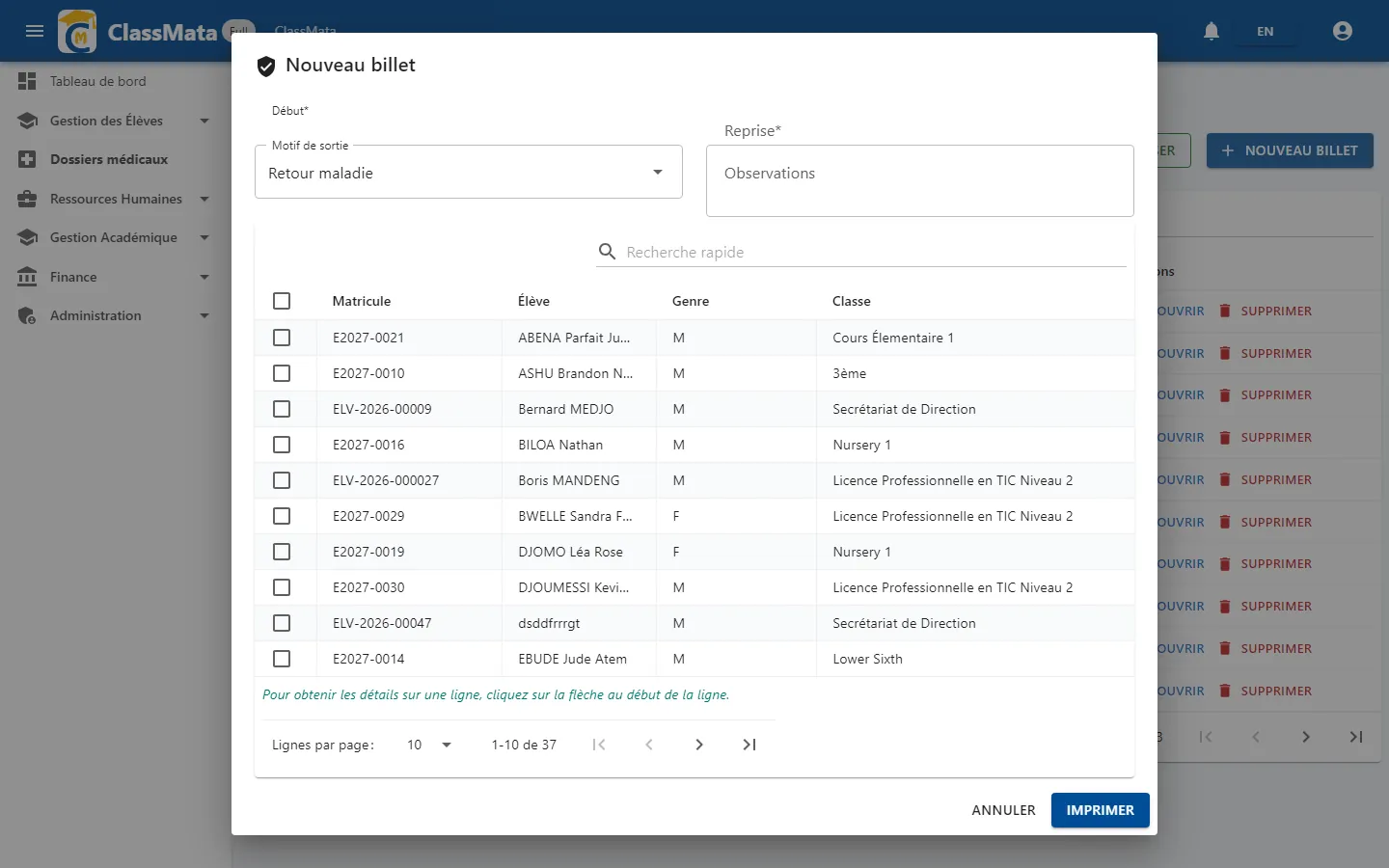Toggle select-all checkbox in table header
Screen dimensions: 1389x868
(x=282, y=301)
